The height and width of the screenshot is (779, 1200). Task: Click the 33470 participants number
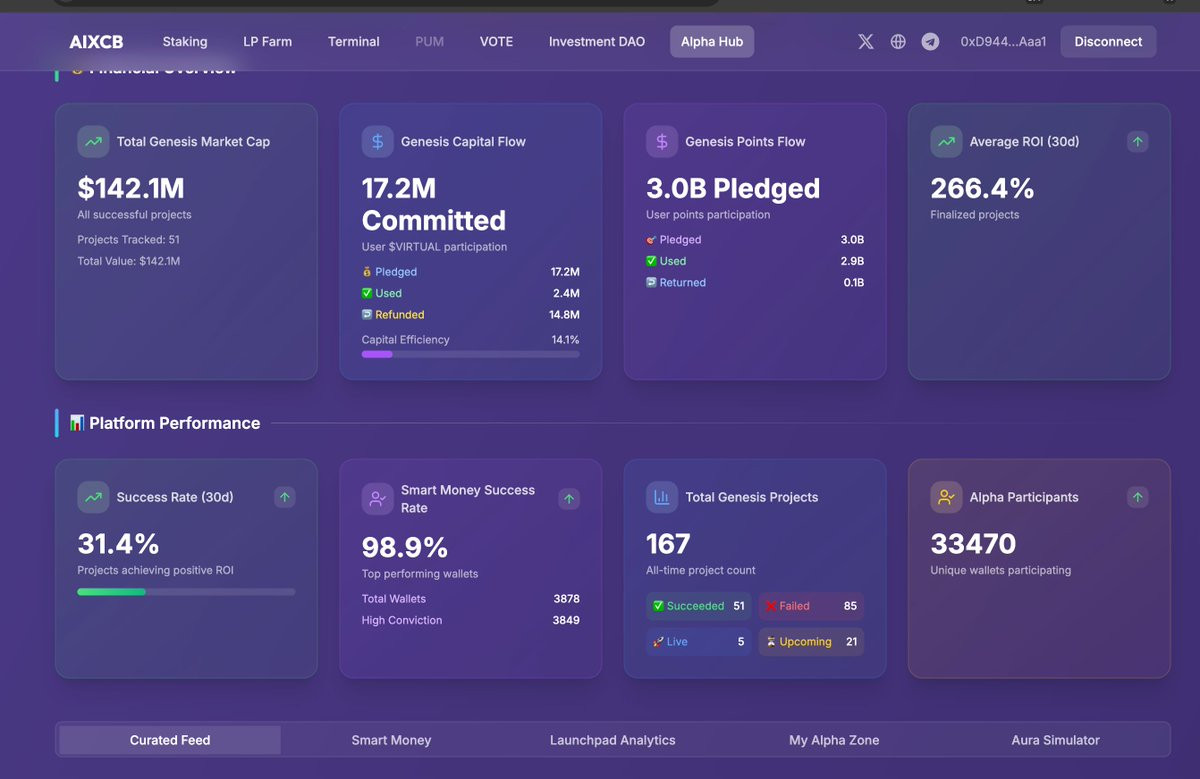tap(973, 544)
